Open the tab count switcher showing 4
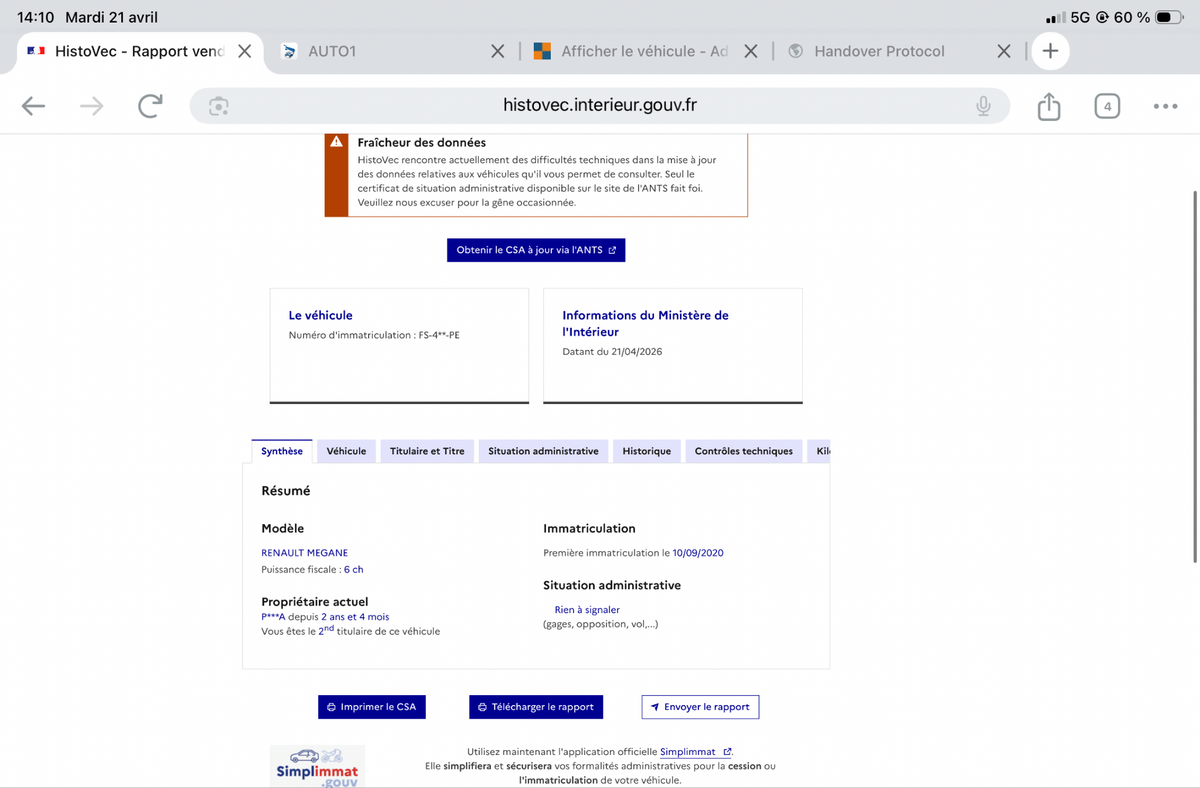Image resolution: width=1200 pixels, height=788 pixels. click(x=1107, y=106)
